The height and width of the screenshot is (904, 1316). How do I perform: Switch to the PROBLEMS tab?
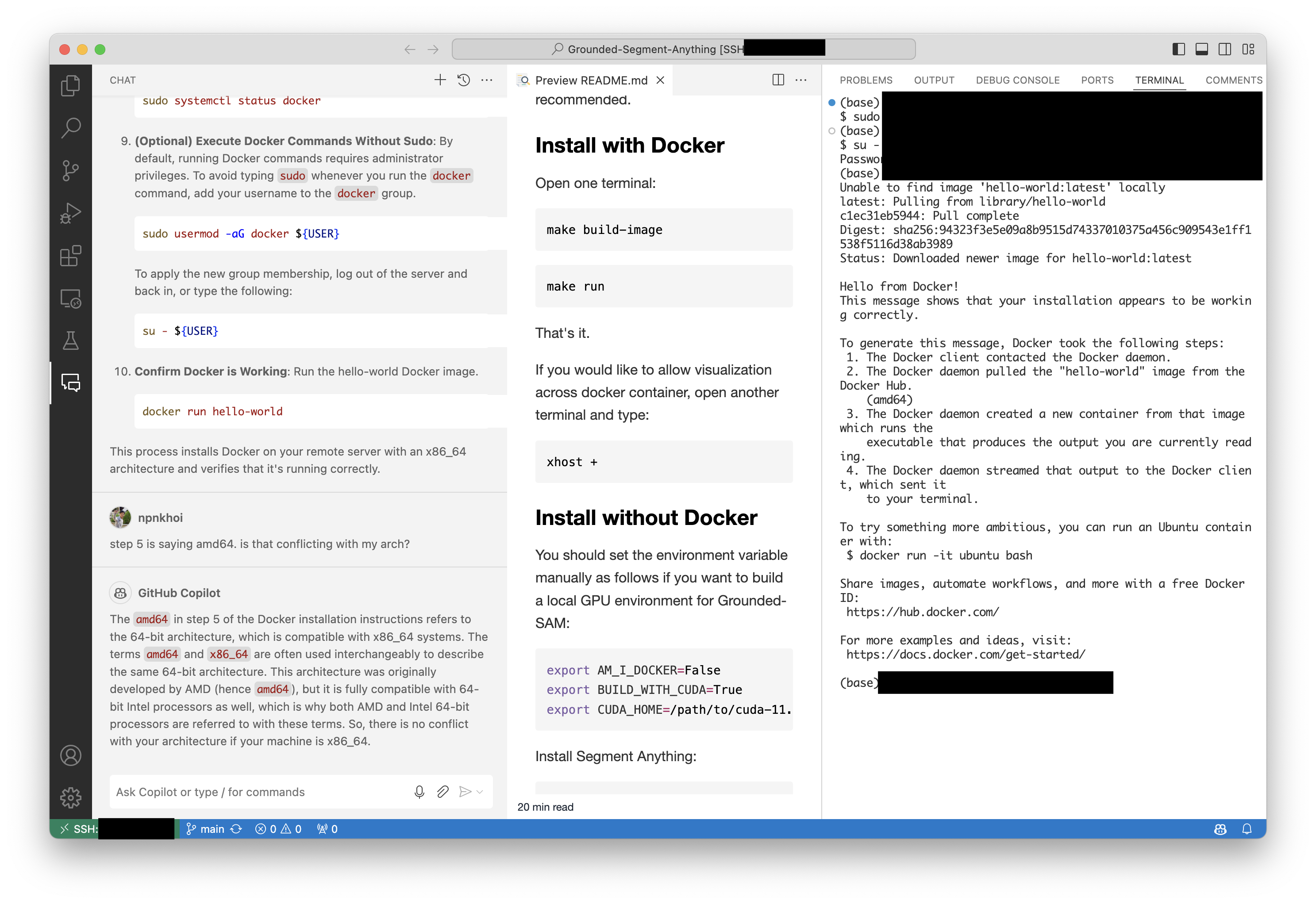pos(866,80)
